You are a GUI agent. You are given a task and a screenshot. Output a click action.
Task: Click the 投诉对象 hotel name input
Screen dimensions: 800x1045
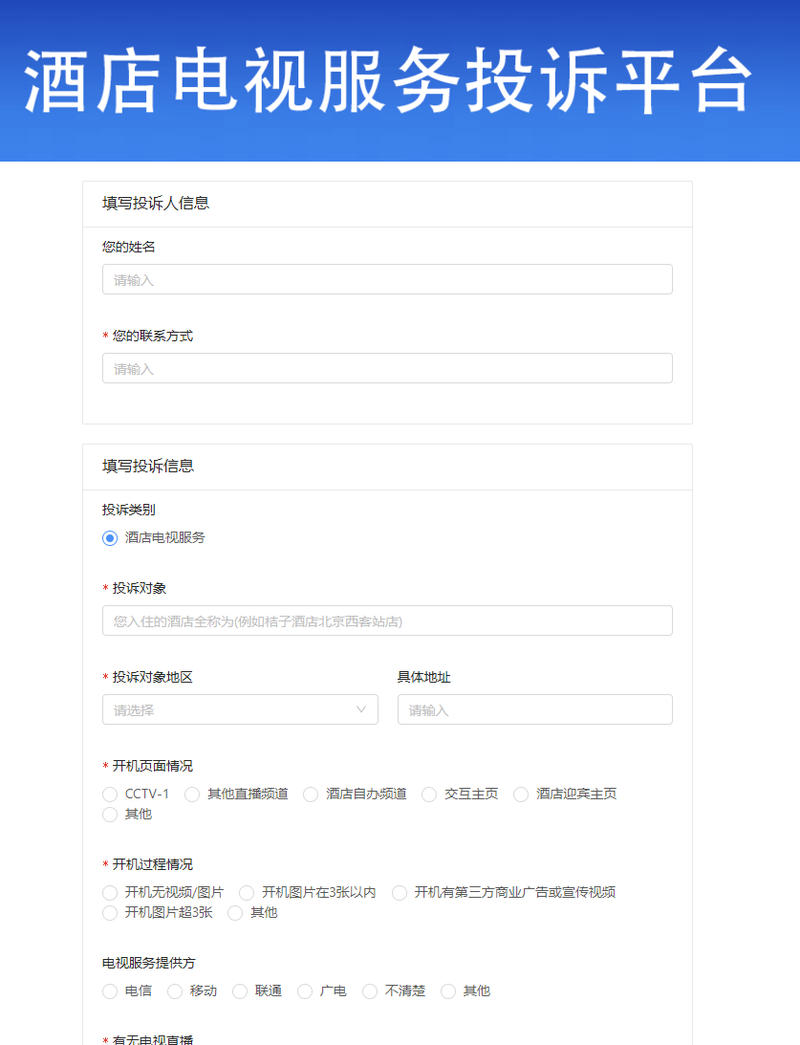coord(387,621)
